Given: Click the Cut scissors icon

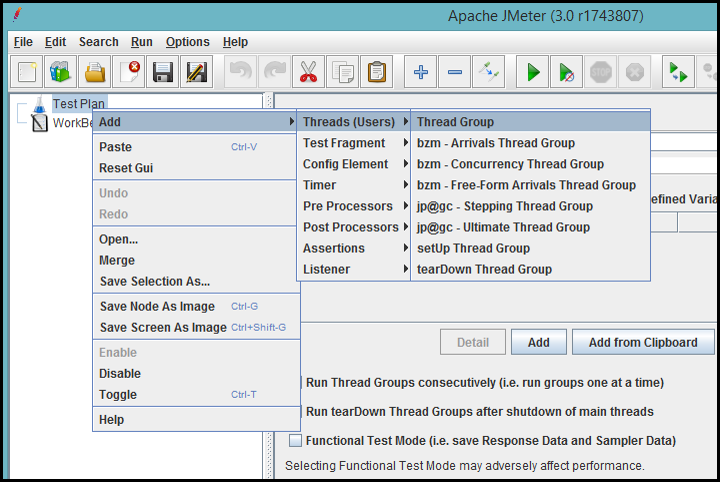Looking at the screenshot, I should coord(307,72).
